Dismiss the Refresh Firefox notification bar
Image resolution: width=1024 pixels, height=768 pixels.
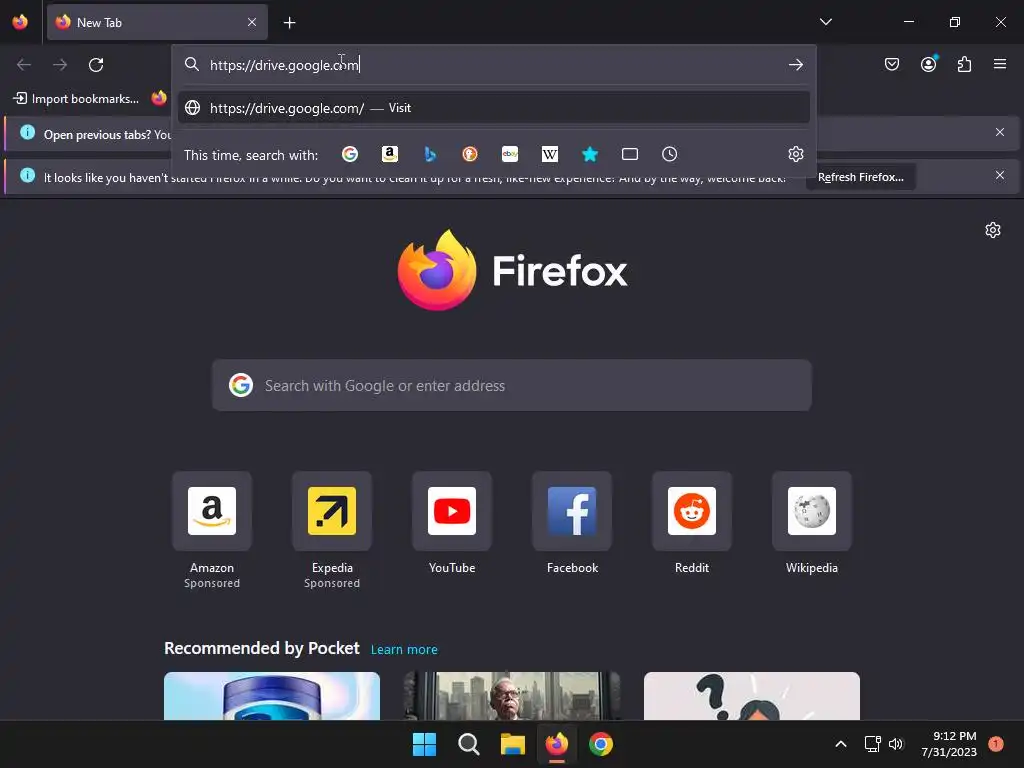[1000, 175]
